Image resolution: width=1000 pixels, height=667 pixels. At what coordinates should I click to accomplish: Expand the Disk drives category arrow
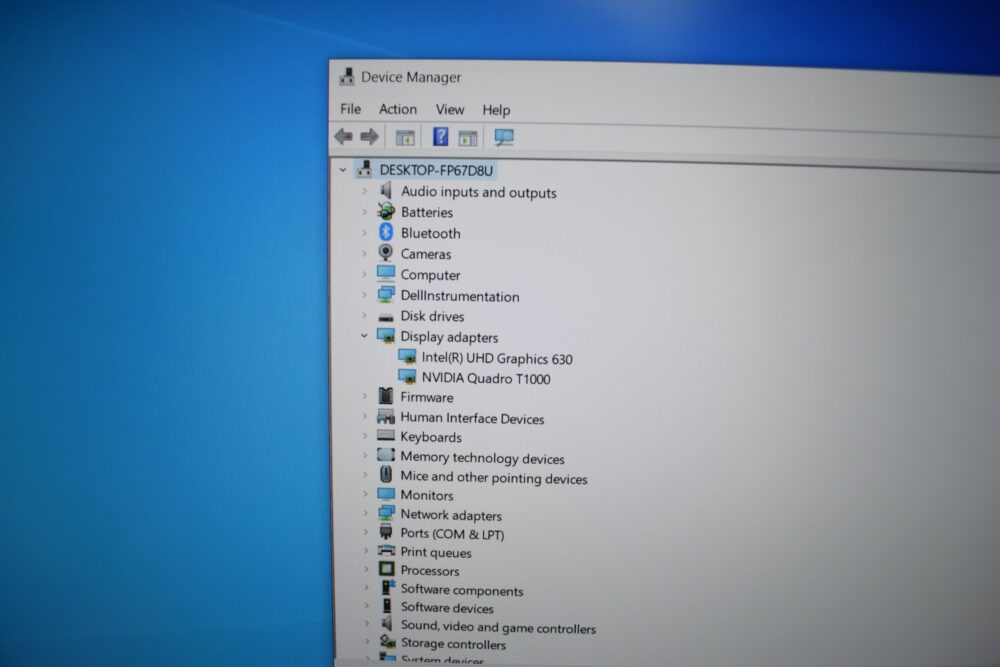[x=365, y=315]
